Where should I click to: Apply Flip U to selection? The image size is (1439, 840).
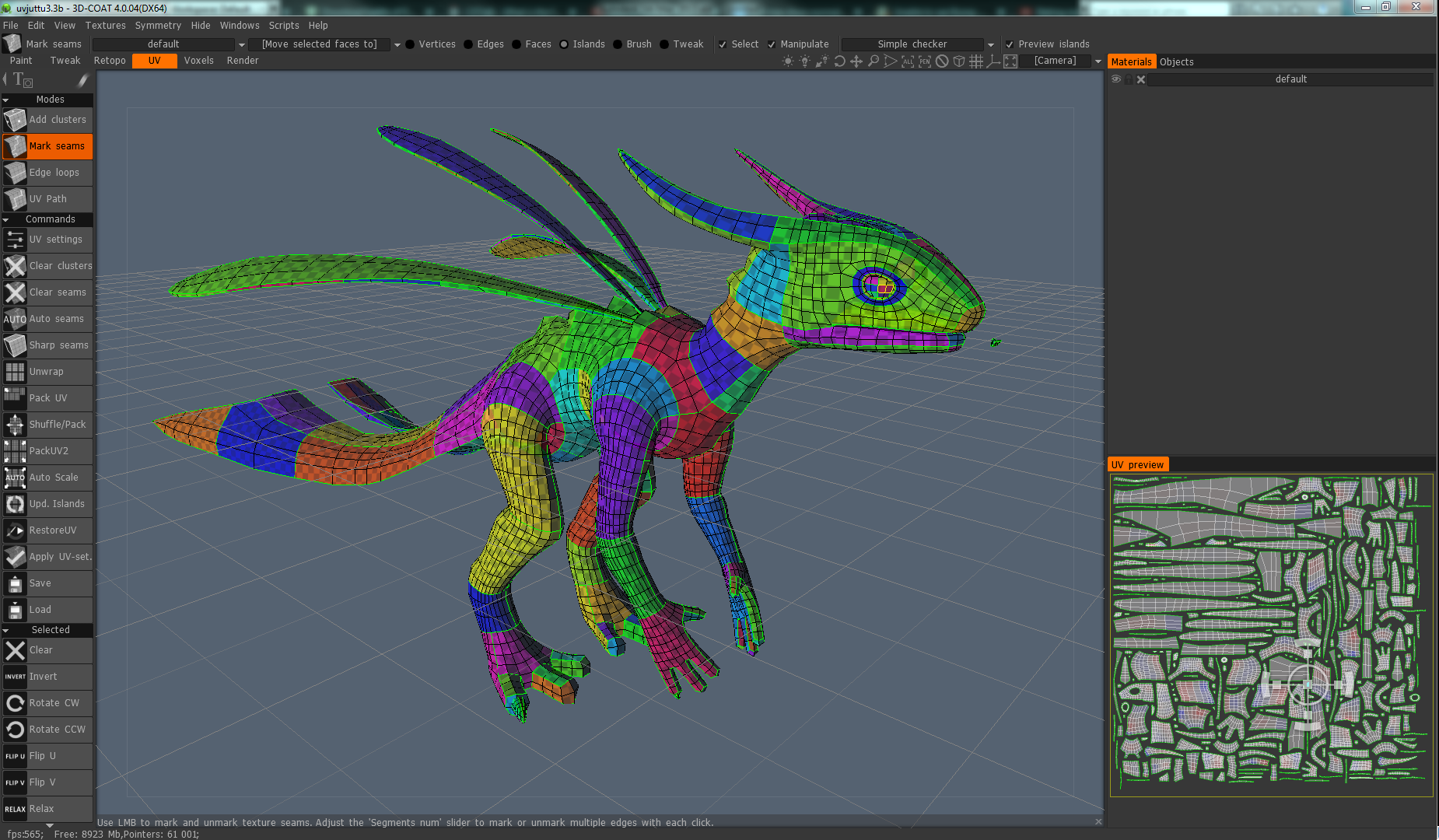[x=47, y=756]
